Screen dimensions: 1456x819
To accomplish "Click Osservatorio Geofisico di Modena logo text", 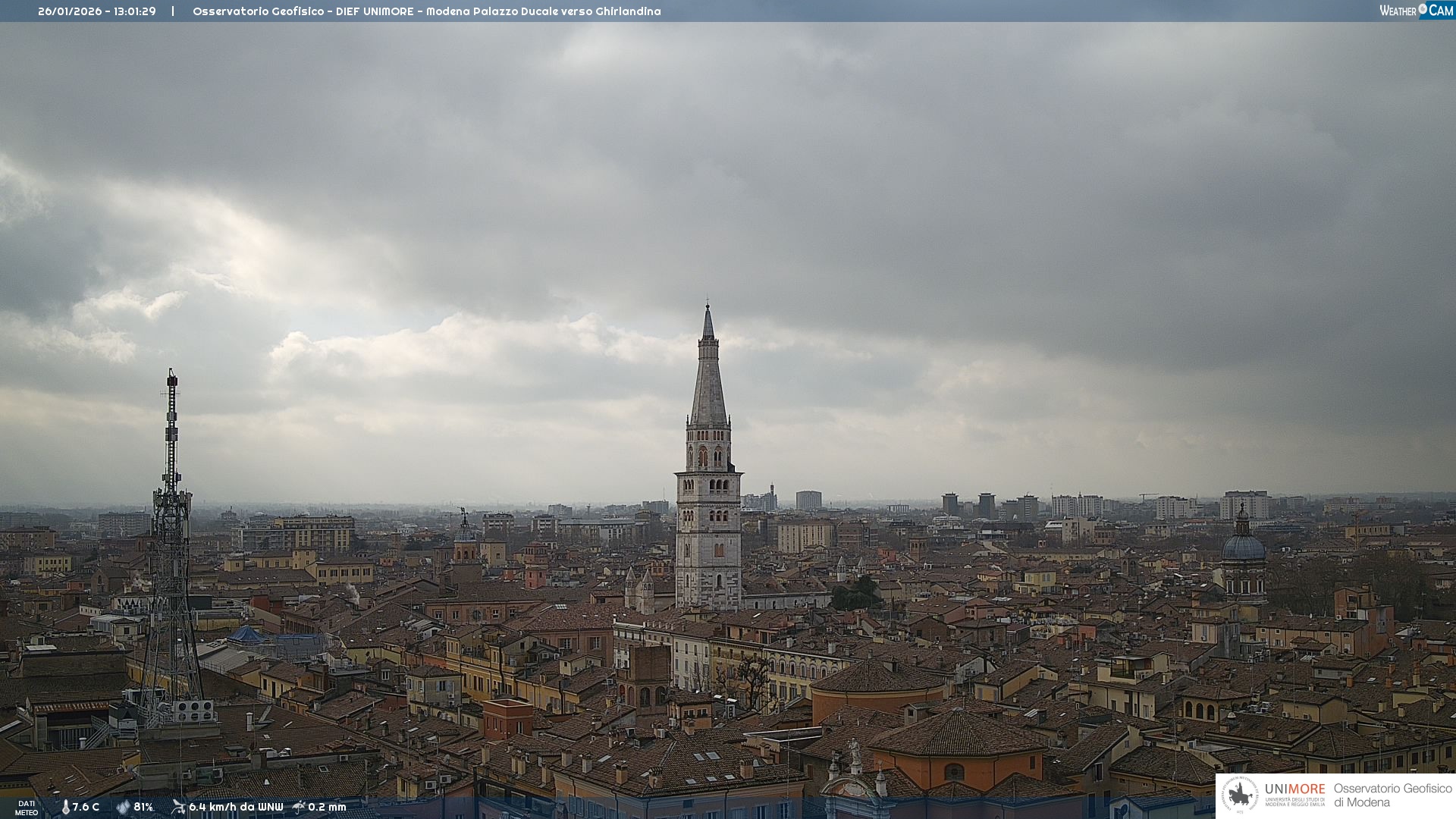I will [x=1392, y=795].
